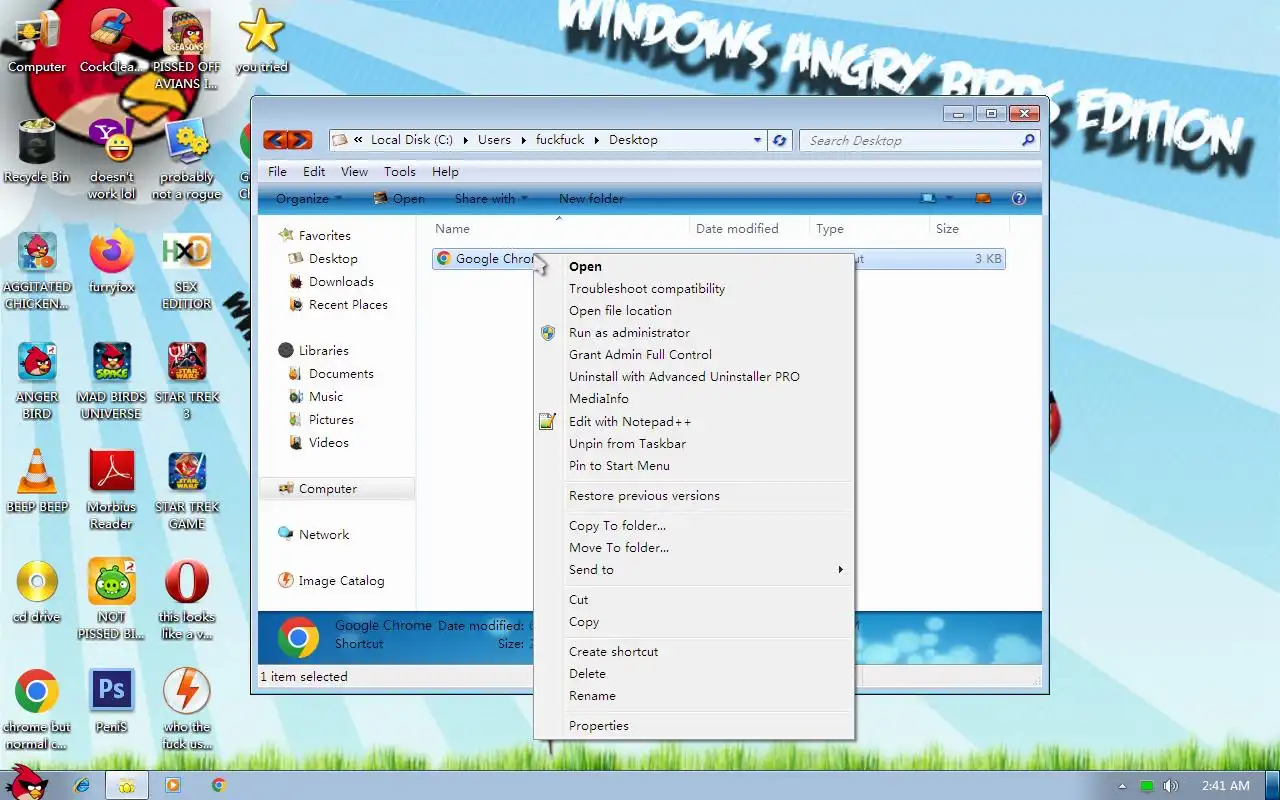This screenshot has width=1280, height=800.
Task: Click the 'New folder' toolbar button
Action: point(591,198)
